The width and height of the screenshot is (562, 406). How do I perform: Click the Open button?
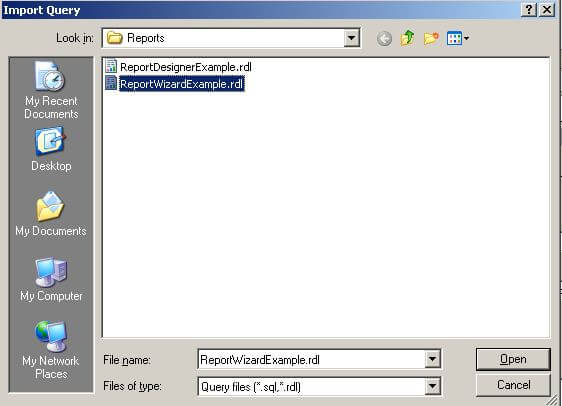513,359
